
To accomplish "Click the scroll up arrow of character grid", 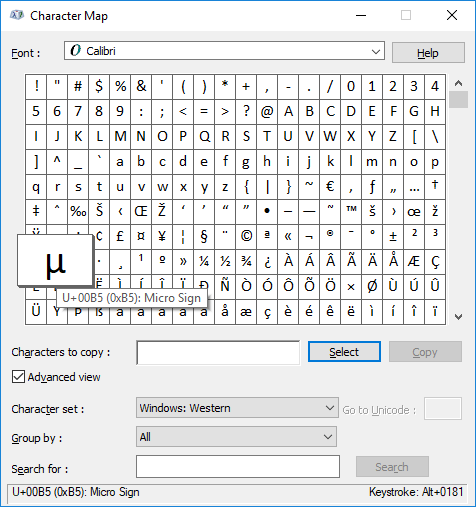I will (458, 83).
